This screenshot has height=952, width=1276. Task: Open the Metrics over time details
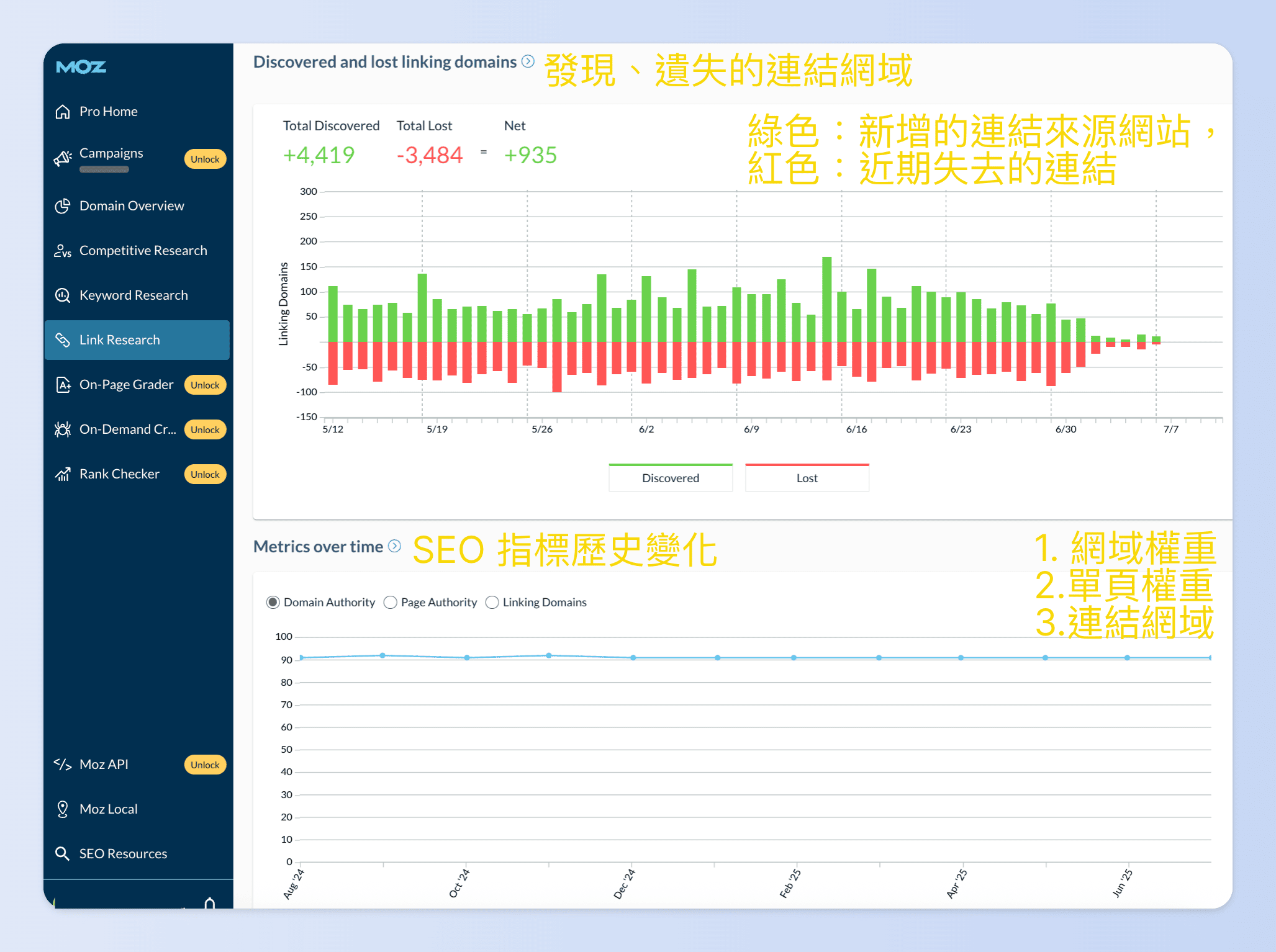394,547
